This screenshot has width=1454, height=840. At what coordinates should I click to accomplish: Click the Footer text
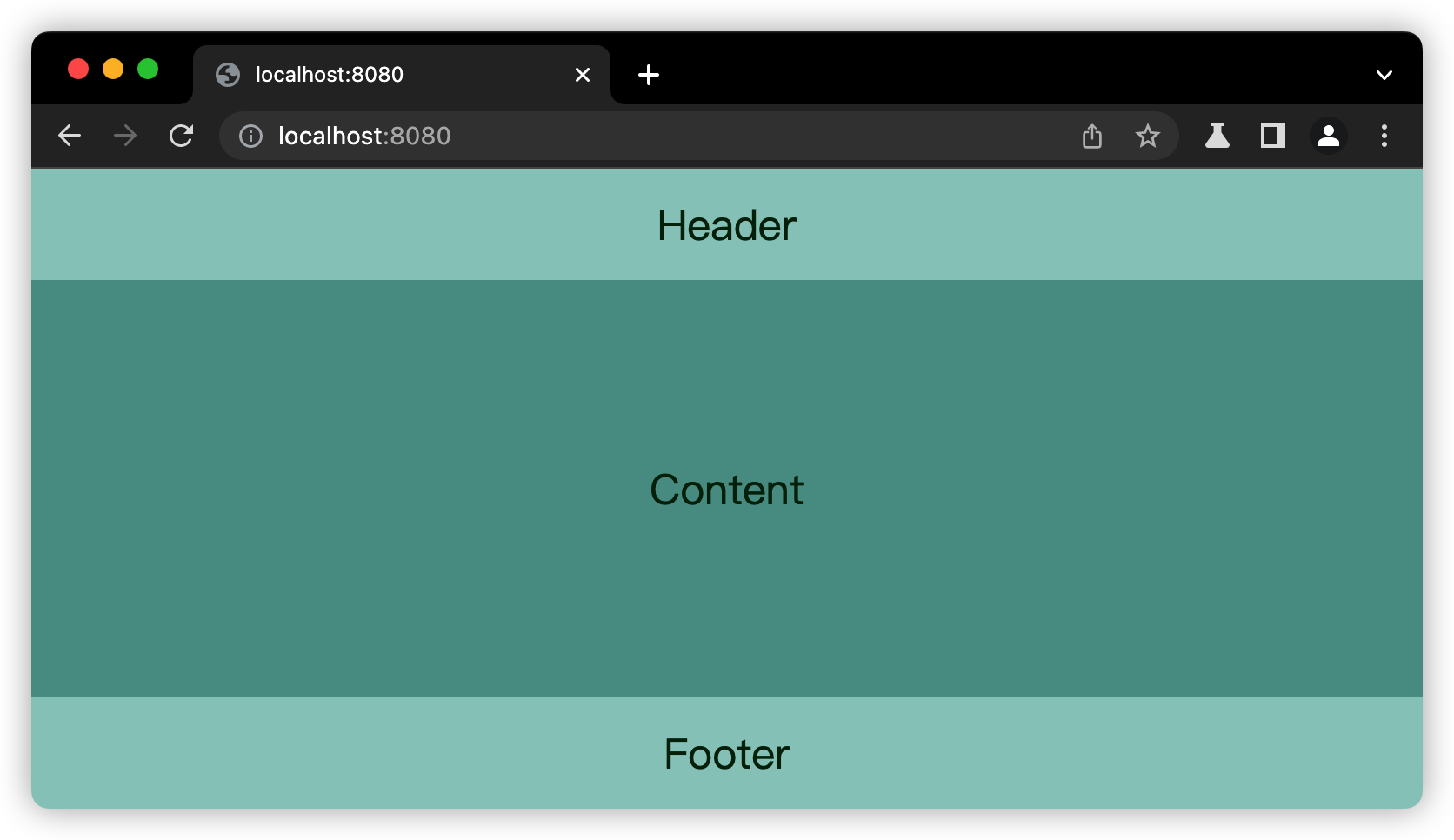(726, 754)
